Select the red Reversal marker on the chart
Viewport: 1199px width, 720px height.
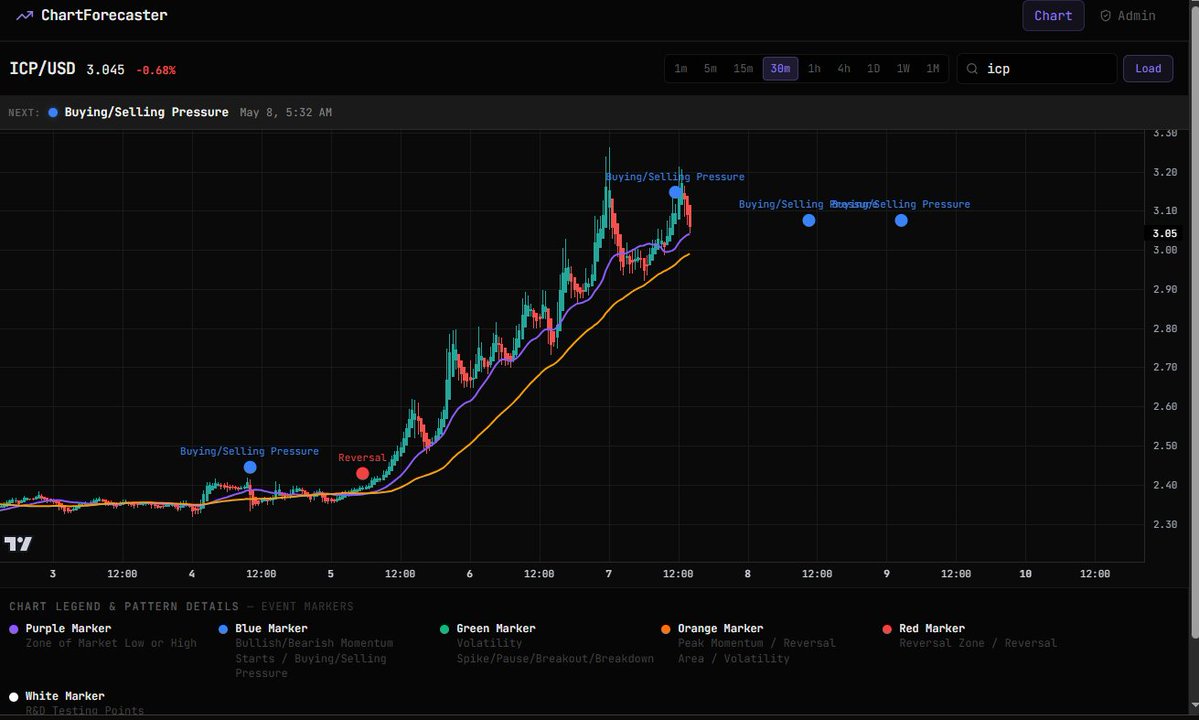tap(362, 473)
